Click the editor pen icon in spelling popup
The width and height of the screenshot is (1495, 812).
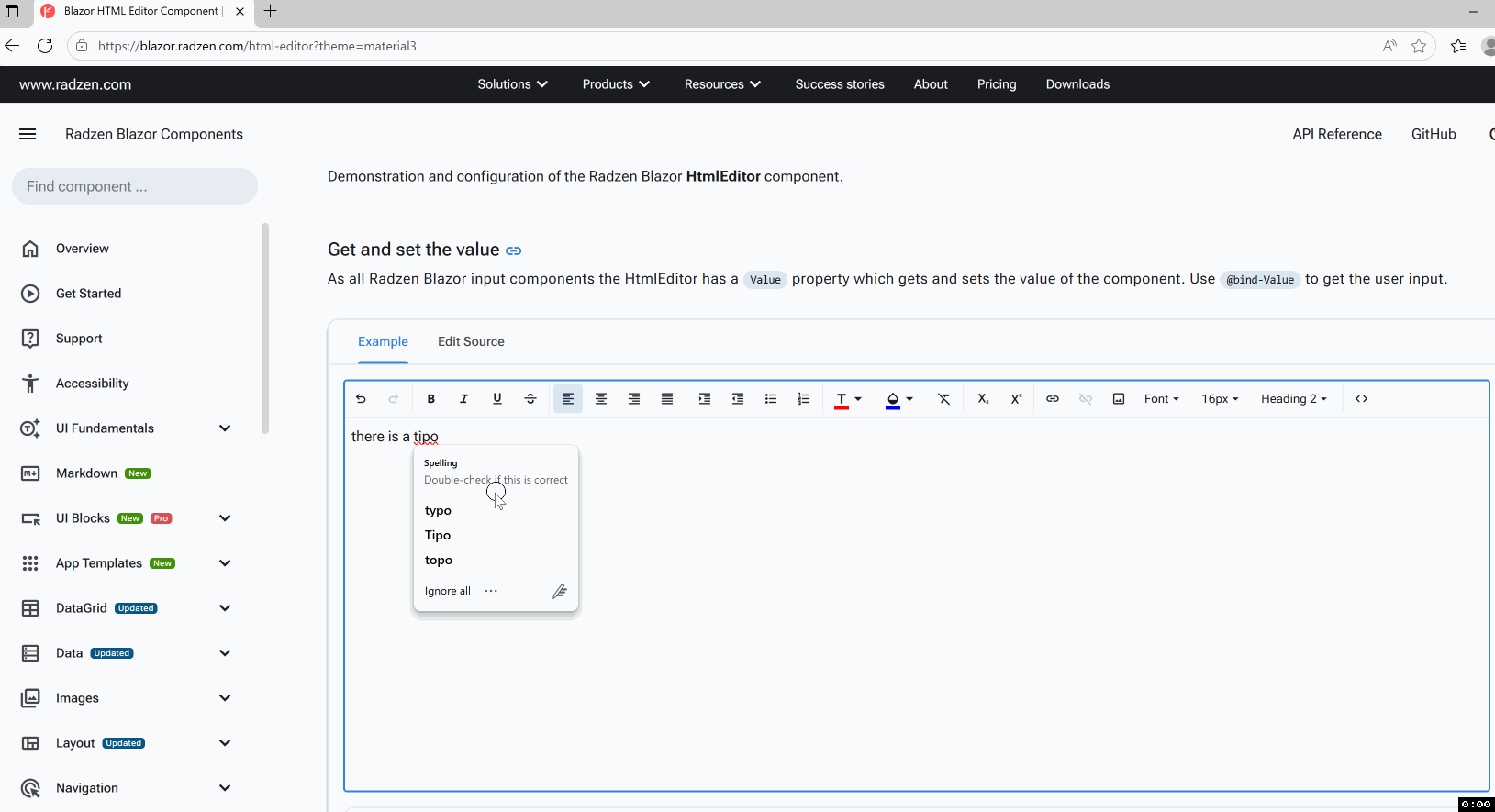coord(559,592)
